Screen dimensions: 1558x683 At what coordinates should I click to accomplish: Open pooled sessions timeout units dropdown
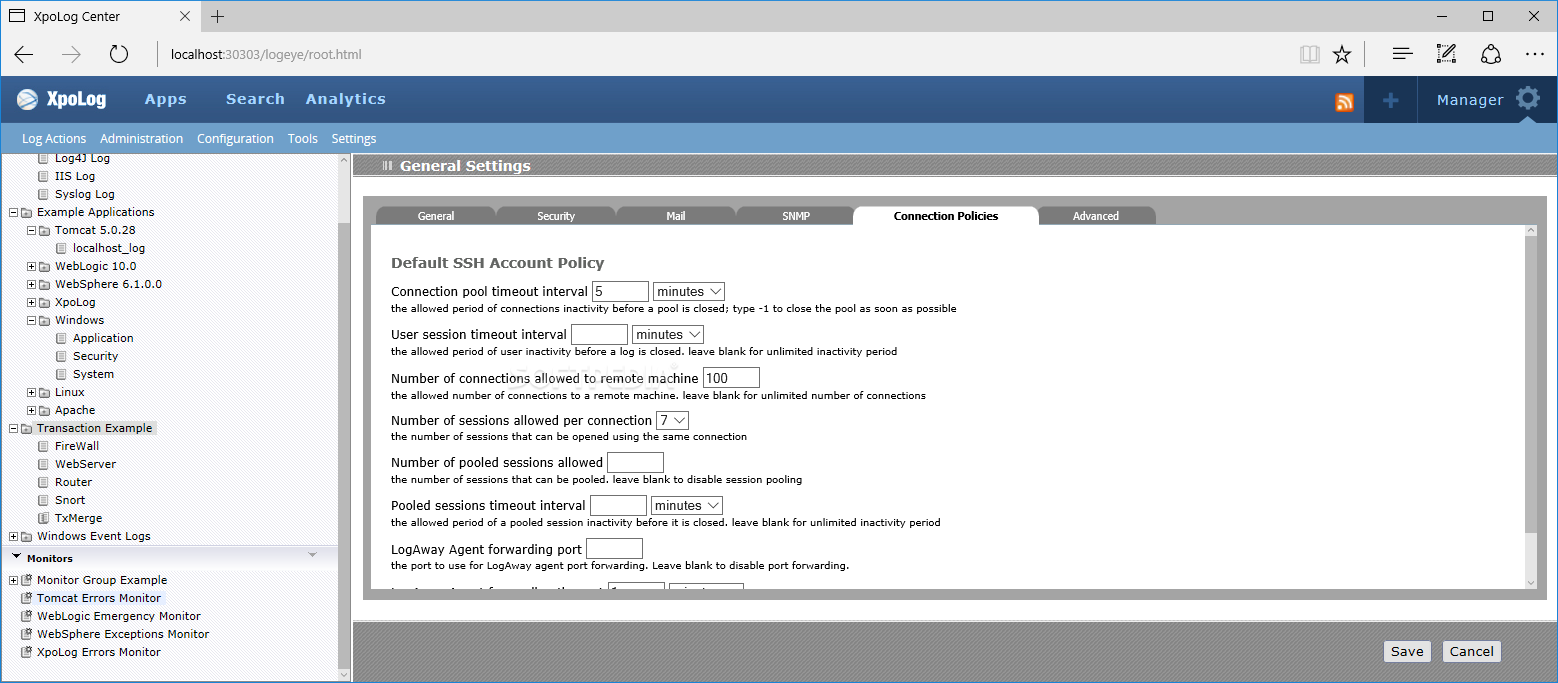tap(686, 506)
